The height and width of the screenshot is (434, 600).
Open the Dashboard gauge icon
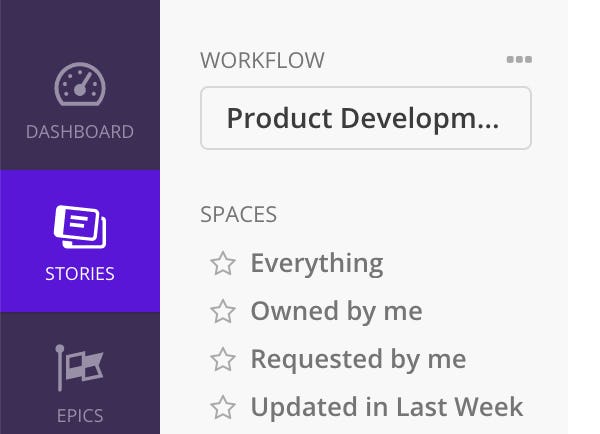[80, 84]
